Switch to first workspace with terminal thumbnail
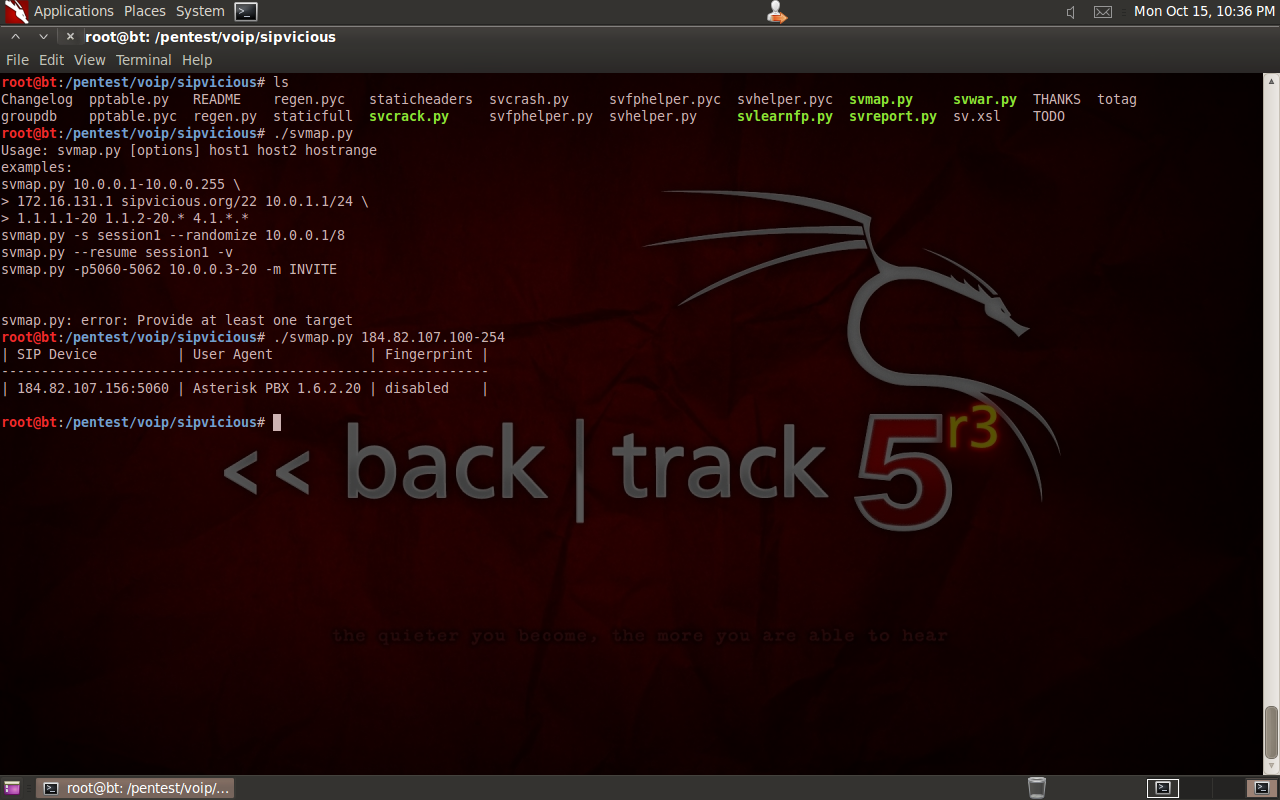Viewport: 1280px width, 800px height. pos(1162,788)
